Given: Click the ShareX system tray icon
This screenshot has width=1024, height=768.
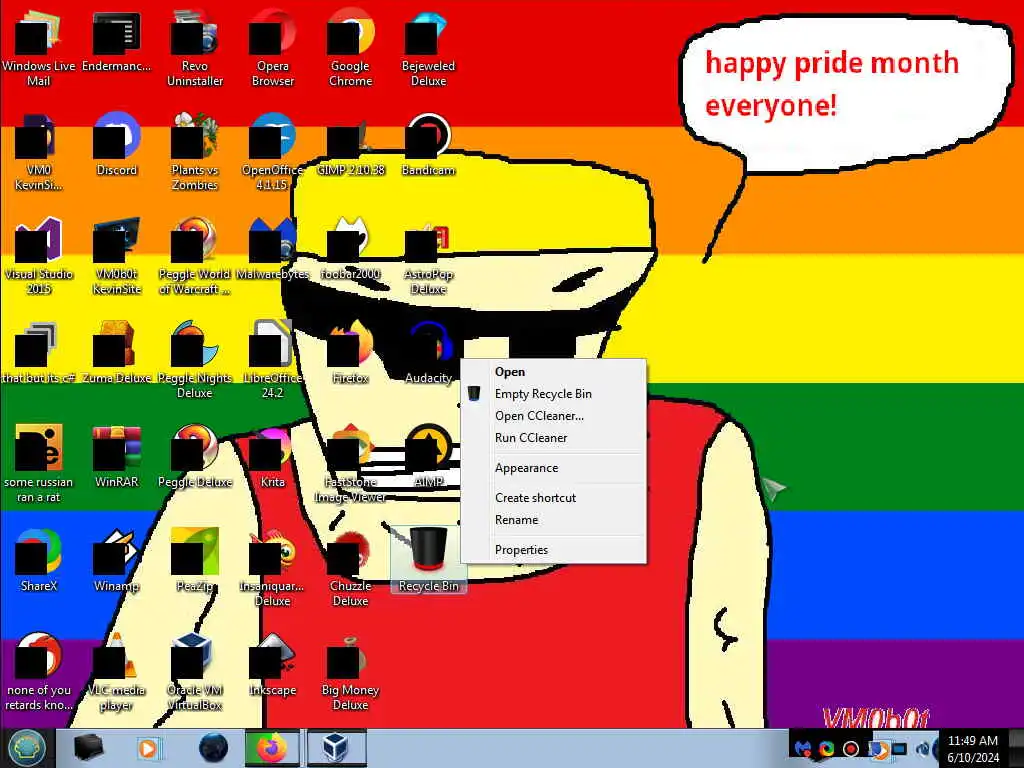Looking at the screenshot, I should point(827,749).
